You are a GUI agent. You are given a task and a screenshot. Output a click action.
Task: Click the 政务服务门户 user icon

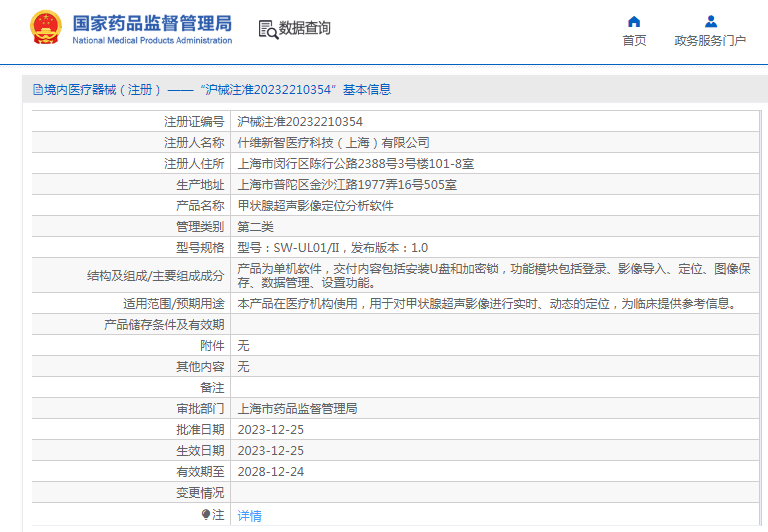[x=711, y=22]
